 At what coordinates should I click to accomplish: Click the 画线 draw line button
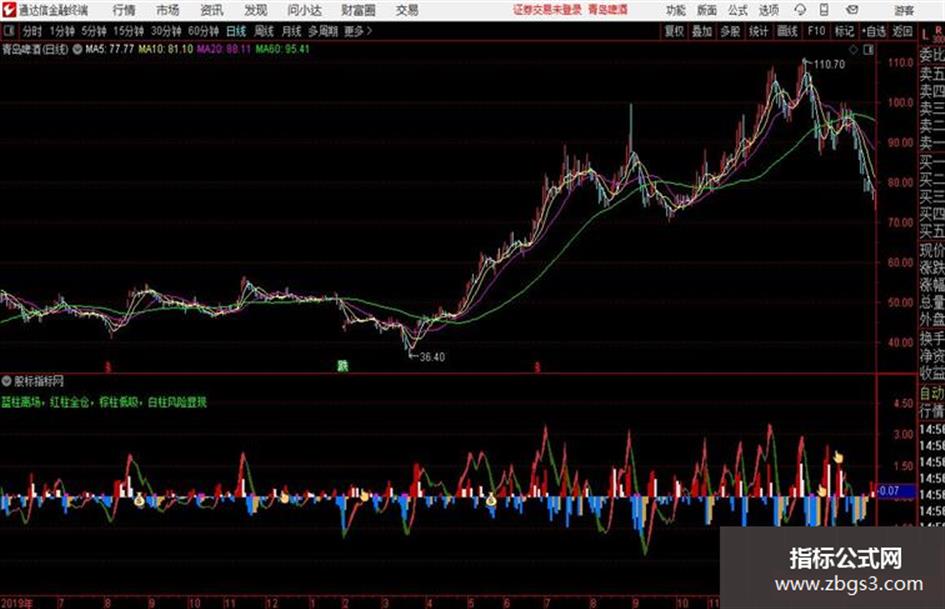coord(787,31)
